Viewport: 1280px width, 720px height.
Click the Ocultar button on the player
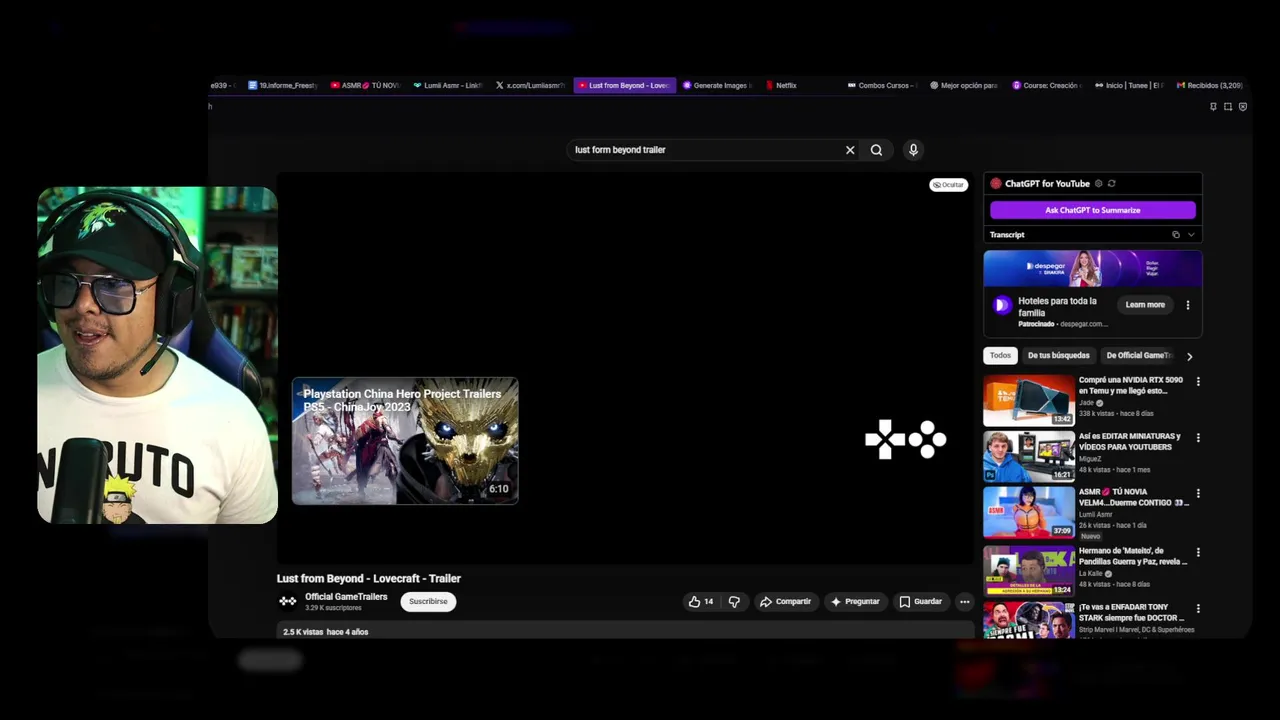coord(948,185)
